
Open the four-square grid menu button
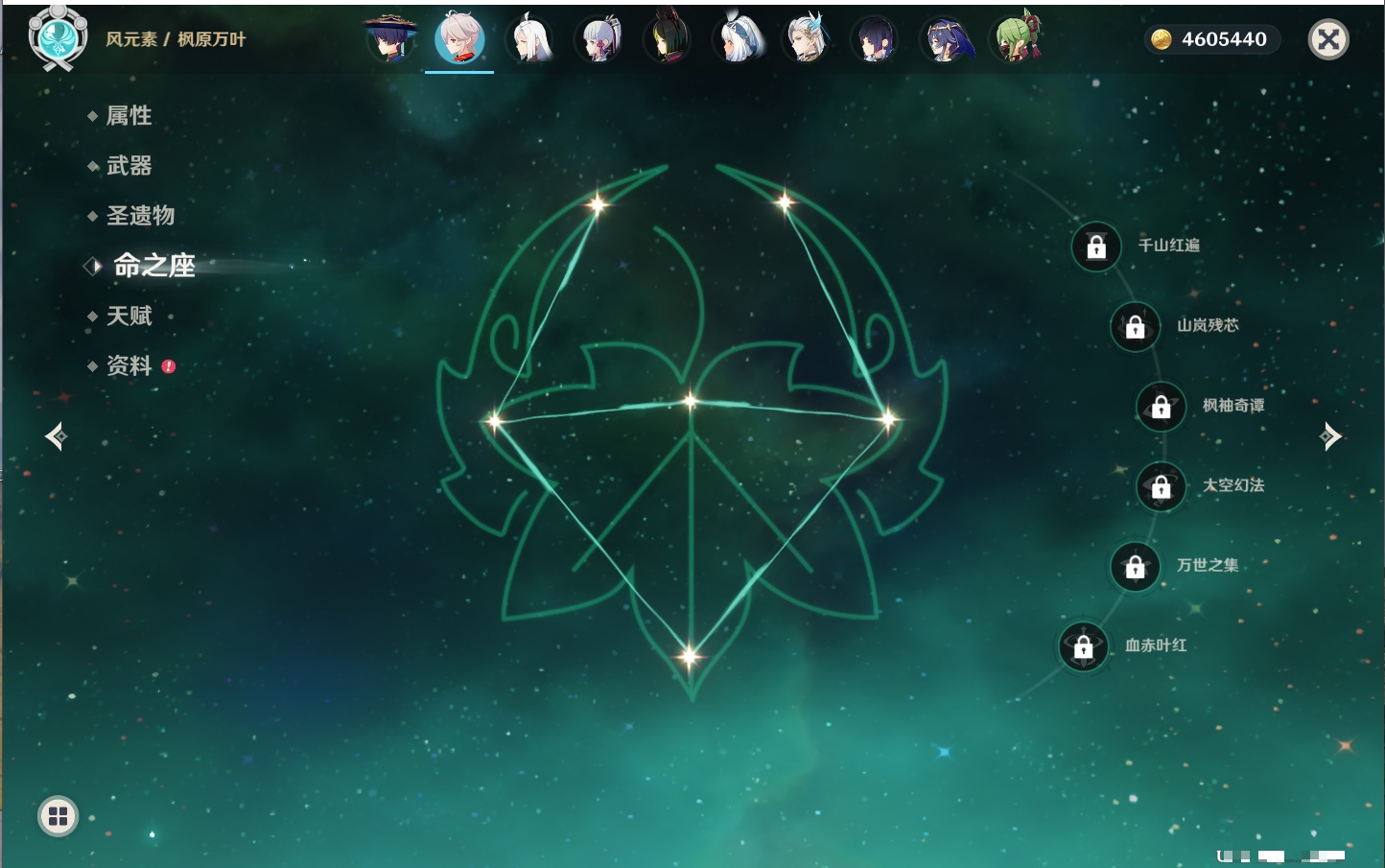click(58, 817)
